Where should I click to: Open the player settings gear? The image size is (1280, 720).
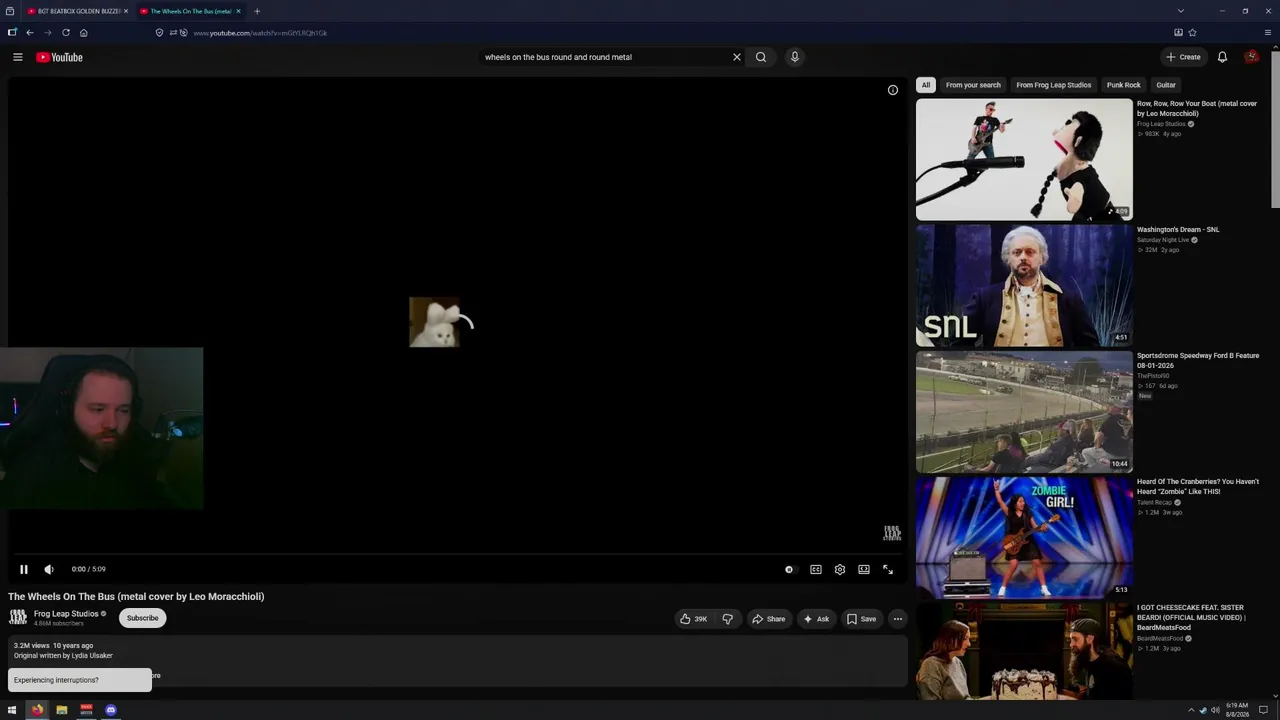point(840,569)
